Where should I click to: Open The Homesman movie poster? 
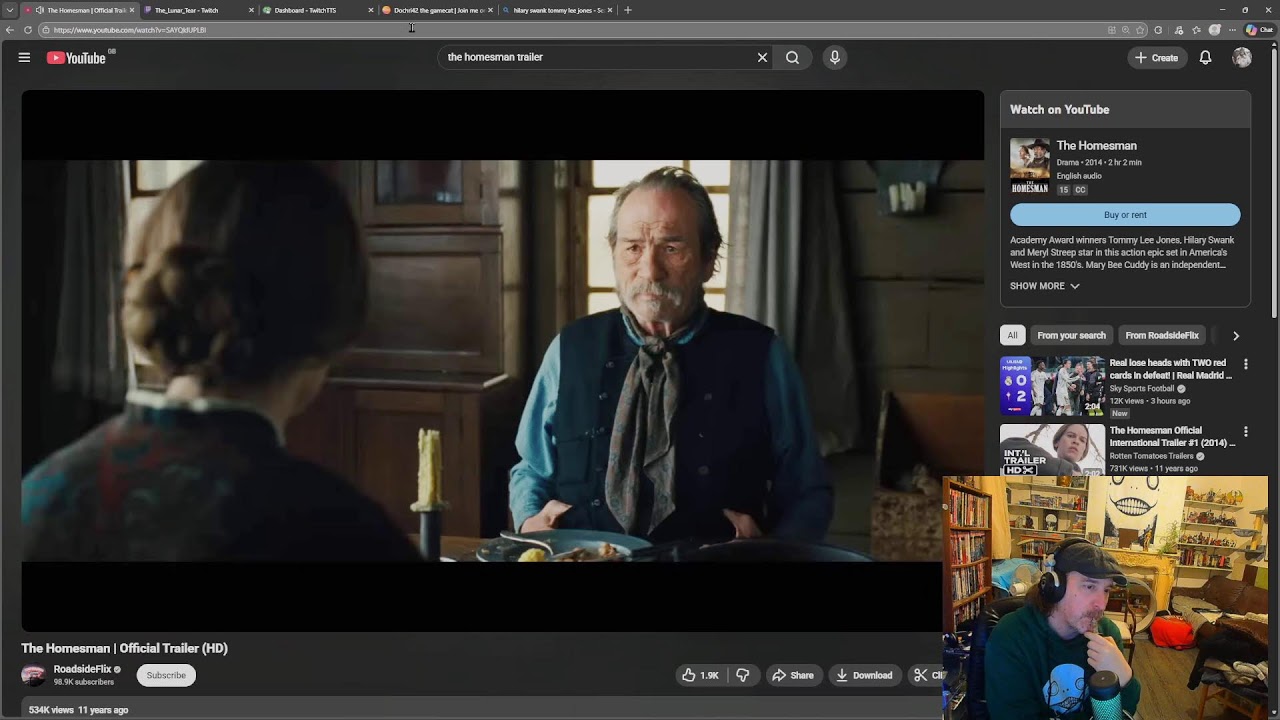tap(1030, 166)
